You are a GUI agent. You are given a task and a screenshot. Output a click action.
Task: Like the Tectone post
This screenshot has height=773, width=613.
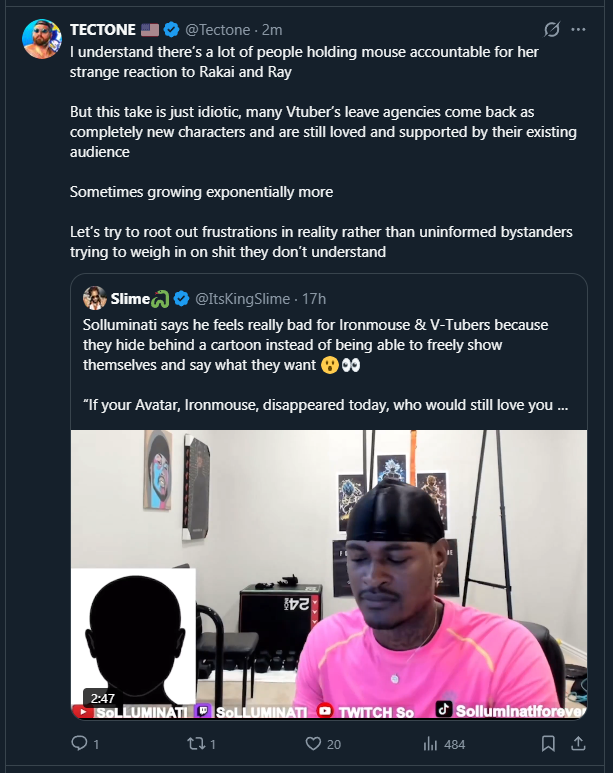(313, 744)
